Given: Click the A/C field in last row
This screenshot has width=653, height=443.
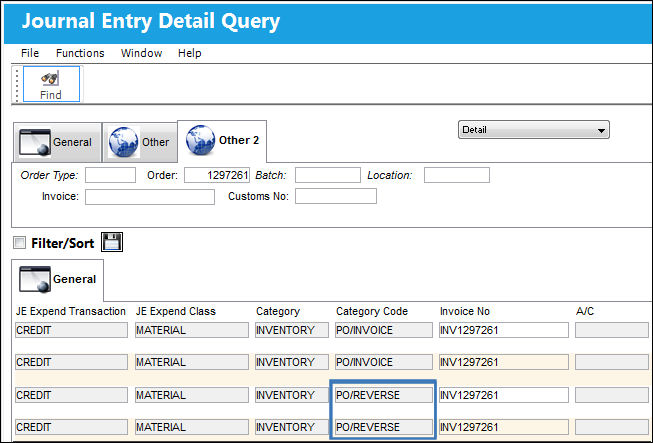Looking at the screenshot, I should (x=612, y=427).
